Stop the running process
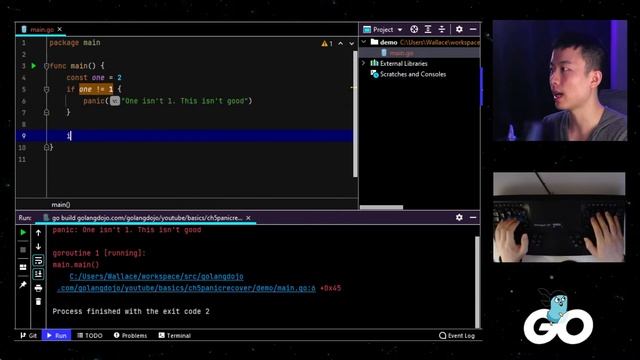640x360 pixels. 23,249
